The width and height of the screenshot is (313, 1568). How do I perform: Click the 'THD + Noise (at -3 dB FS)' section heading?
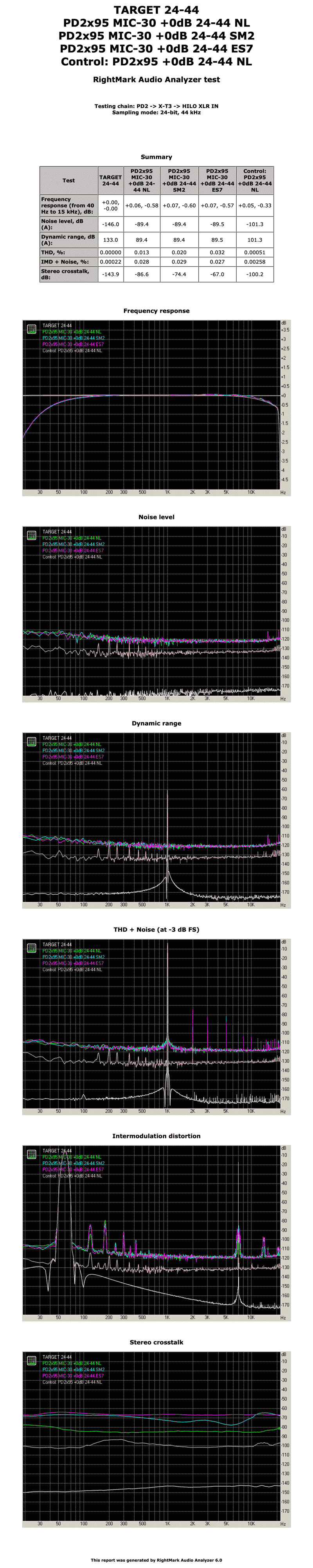coord(156,929)
